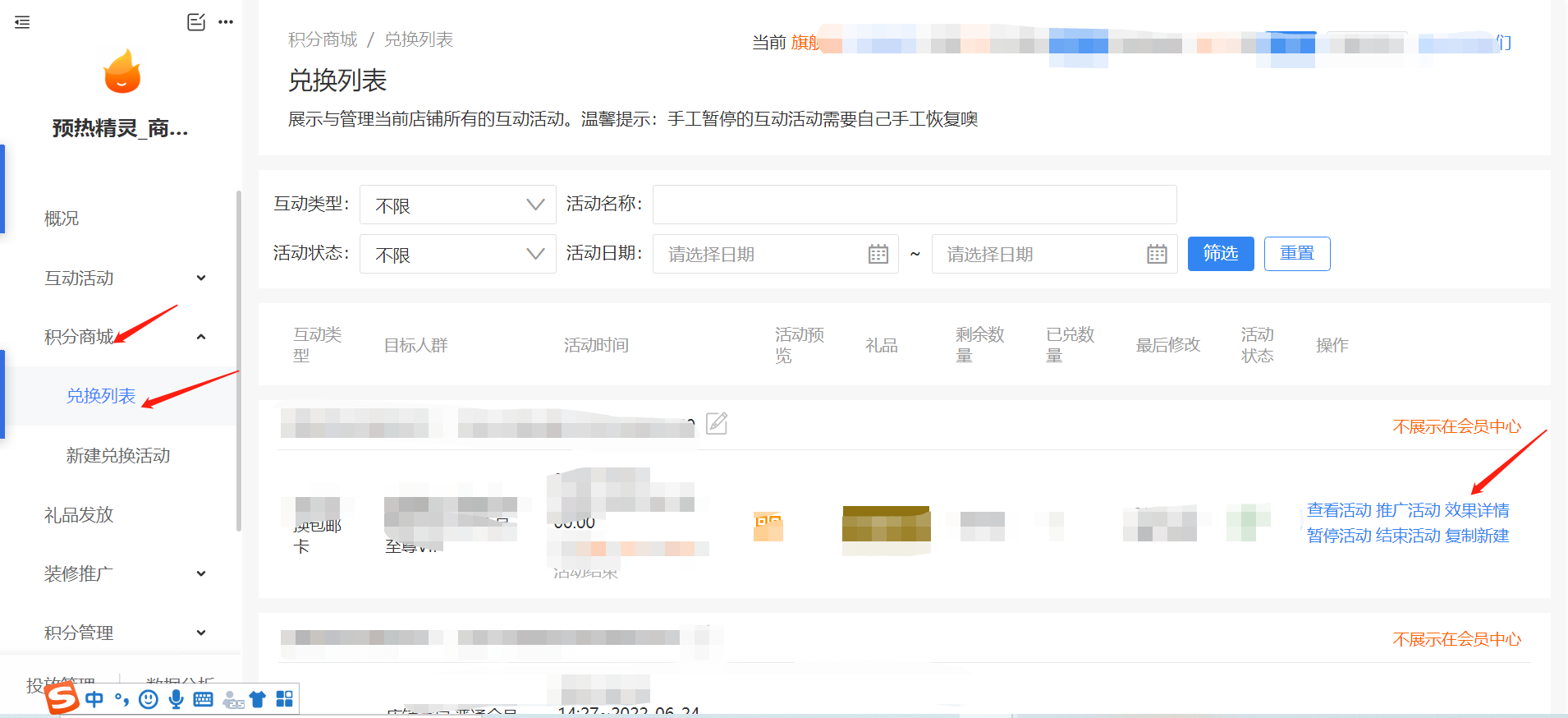Click the start date 请选择日期 field
This screenshot has width=1568, height=718.
pyautogui.click(x=775, y=254)
